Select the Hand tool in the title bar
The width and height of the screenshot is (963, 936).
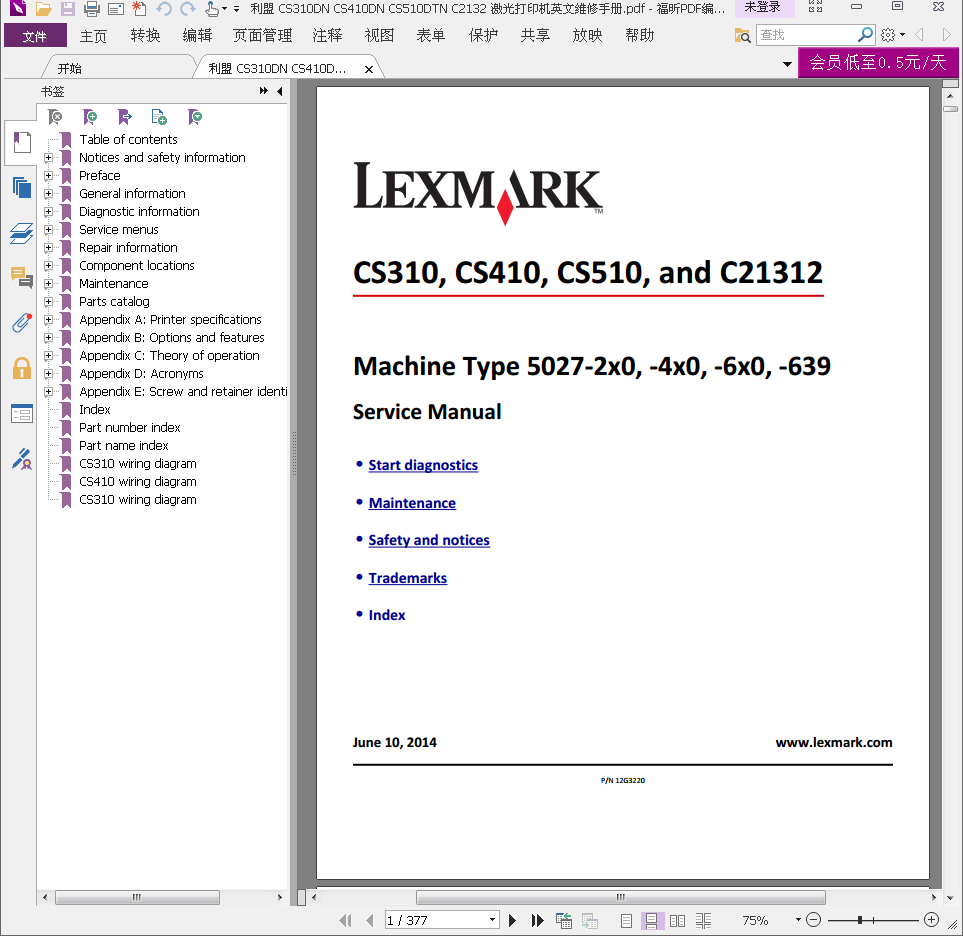212,9
